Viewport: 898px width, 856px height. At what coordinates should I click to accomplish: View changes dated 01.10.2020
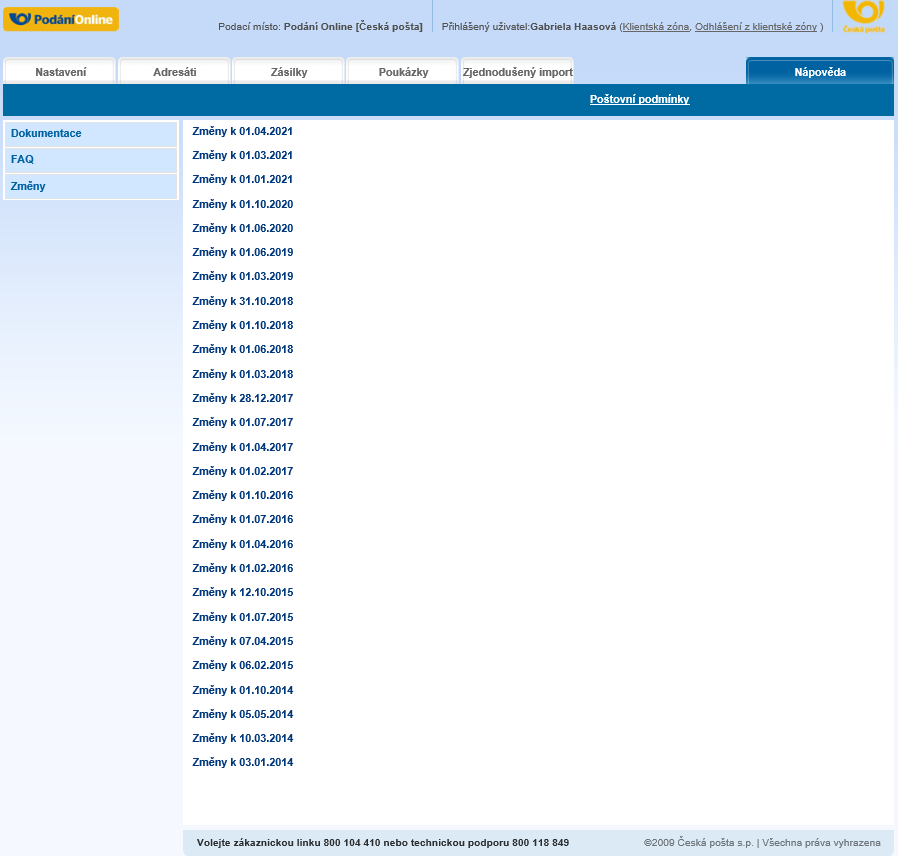[x=242, y=204]
